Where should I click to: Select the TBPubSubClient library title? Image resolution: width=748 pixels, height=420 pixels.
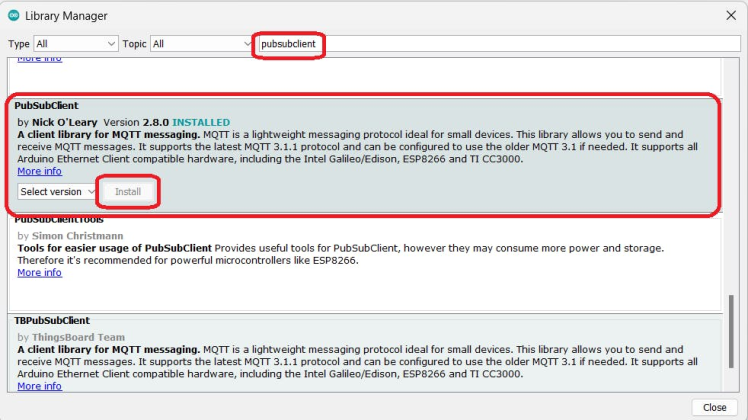coord(52,320)
